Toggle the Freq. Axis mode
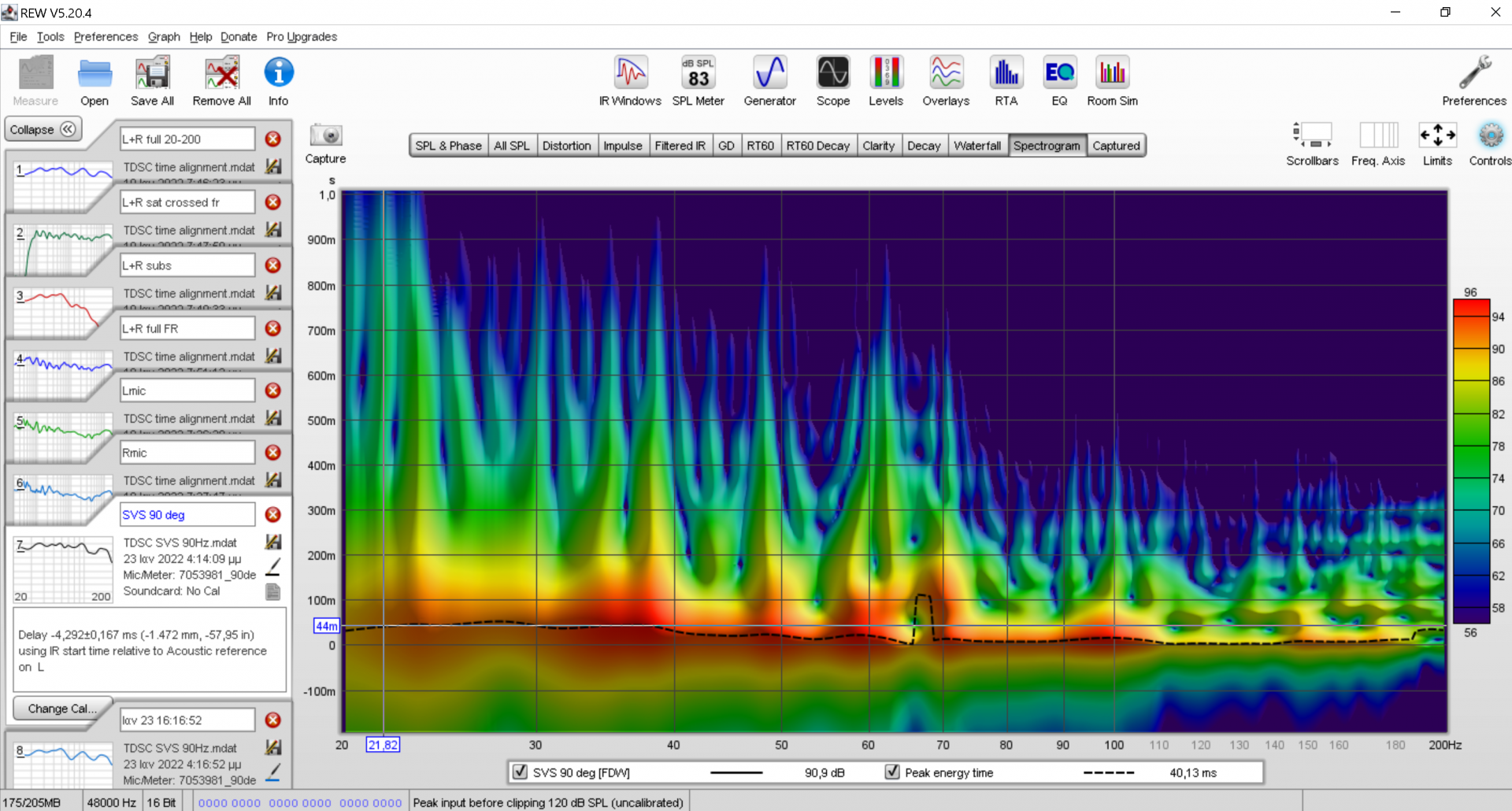Viewport: 1512px width, 811px height. pyautogui.click(x=1378, y=136)
